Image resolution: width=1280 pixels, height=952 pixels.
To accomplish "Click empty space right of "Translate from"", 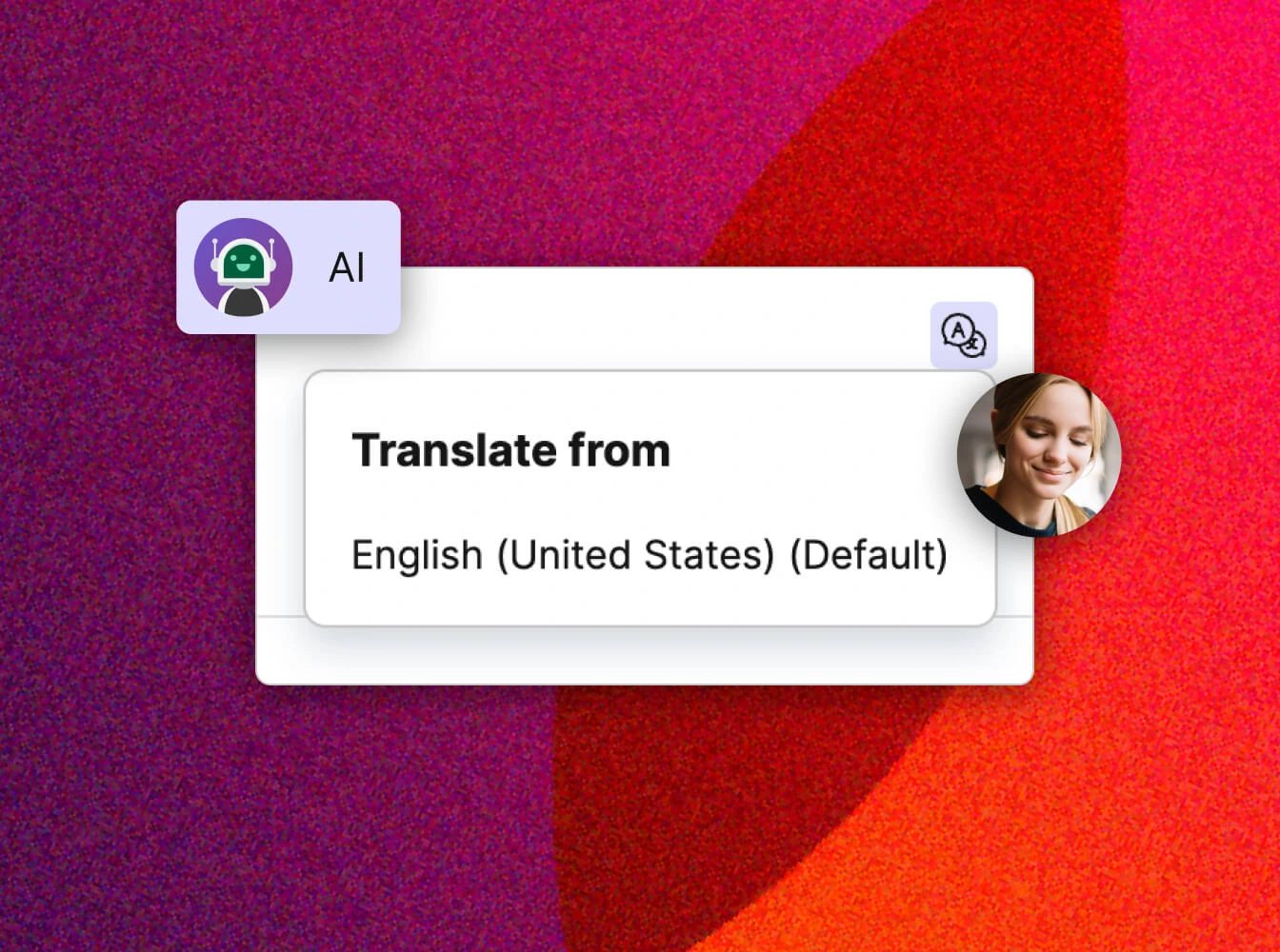I will [x=810, y=450].
